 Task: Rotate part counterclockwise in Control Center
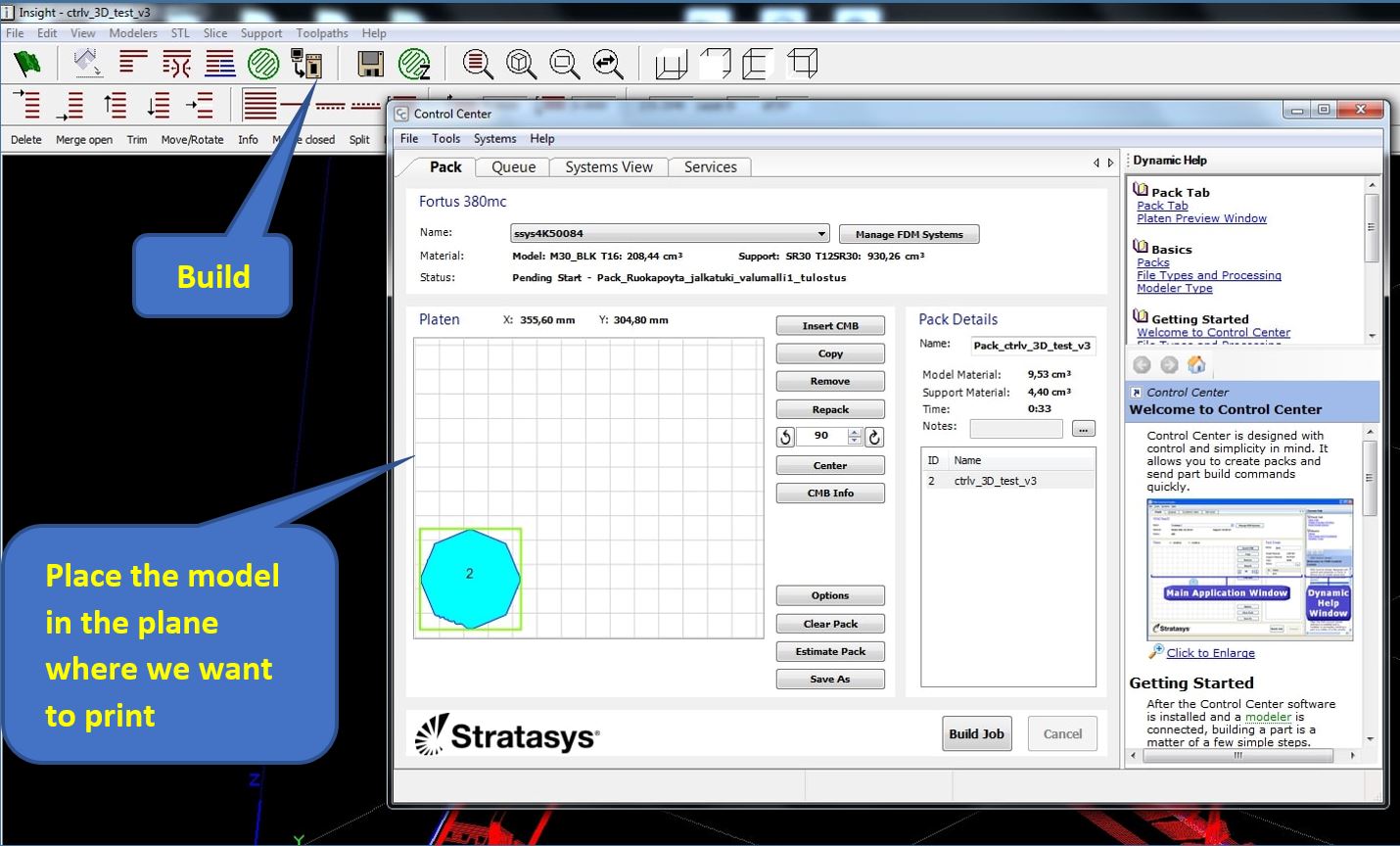pos(785,437)
